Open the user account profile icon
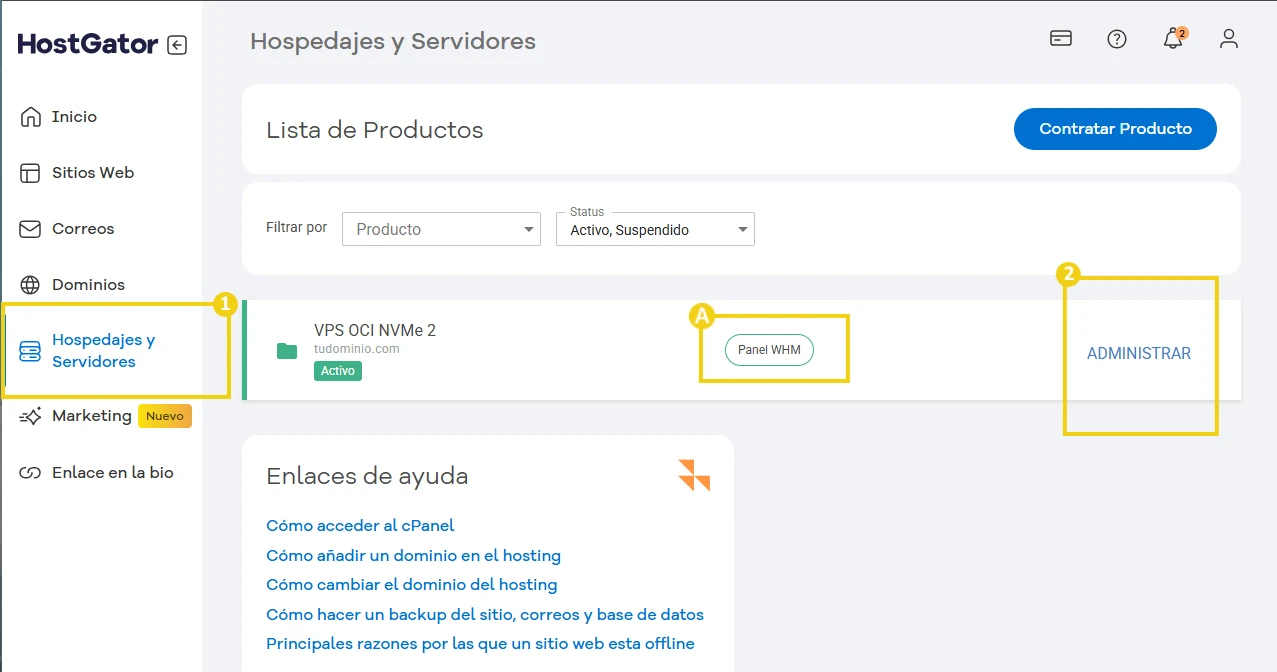 [1228, 39]
